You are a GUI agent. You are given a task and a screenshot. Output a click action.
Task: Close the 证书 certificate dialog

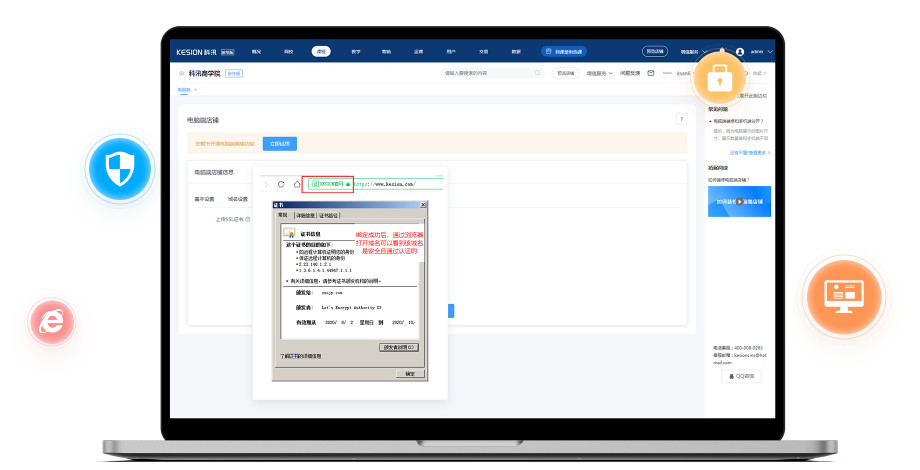tap(423, 205)
